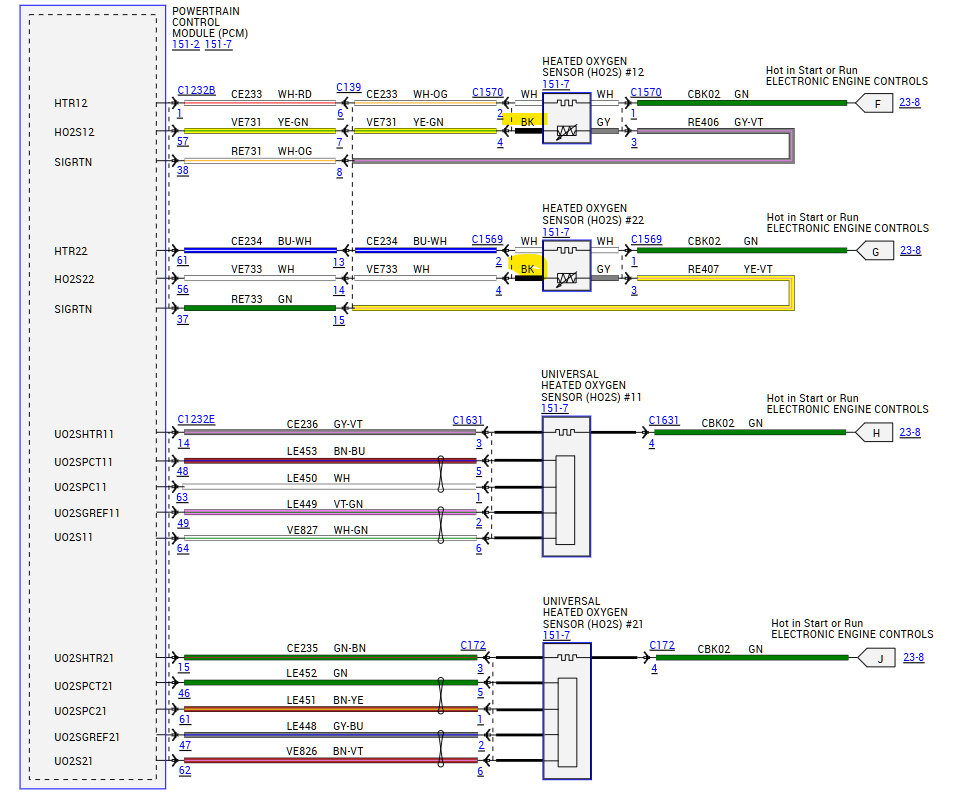Click pin 62 link on the VE826 line

click(185, 770)
